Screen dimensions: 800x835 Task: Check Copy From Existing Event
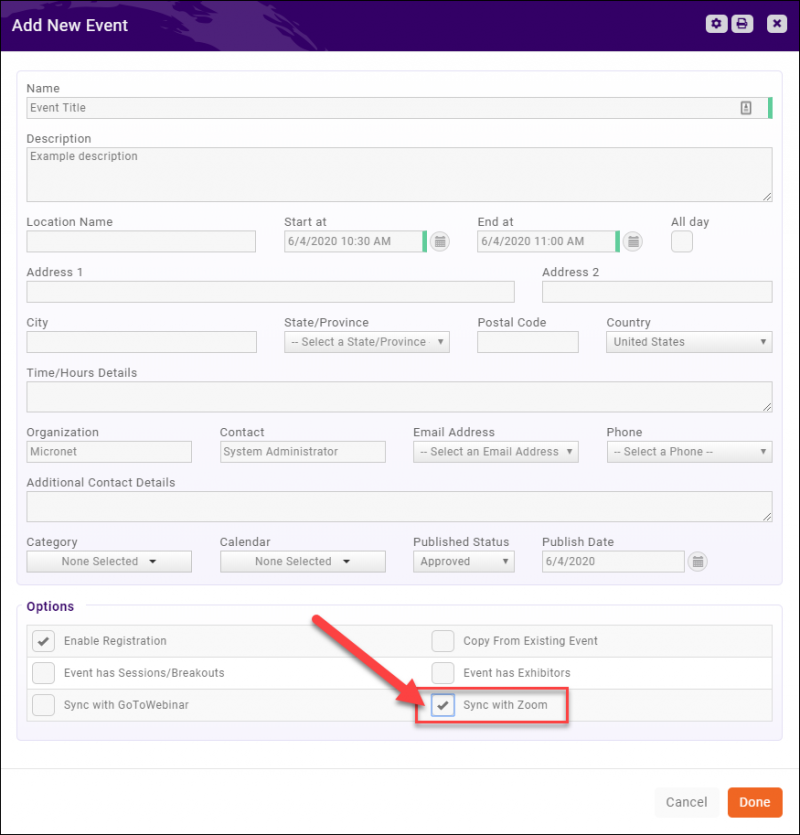tap(442, 641)
